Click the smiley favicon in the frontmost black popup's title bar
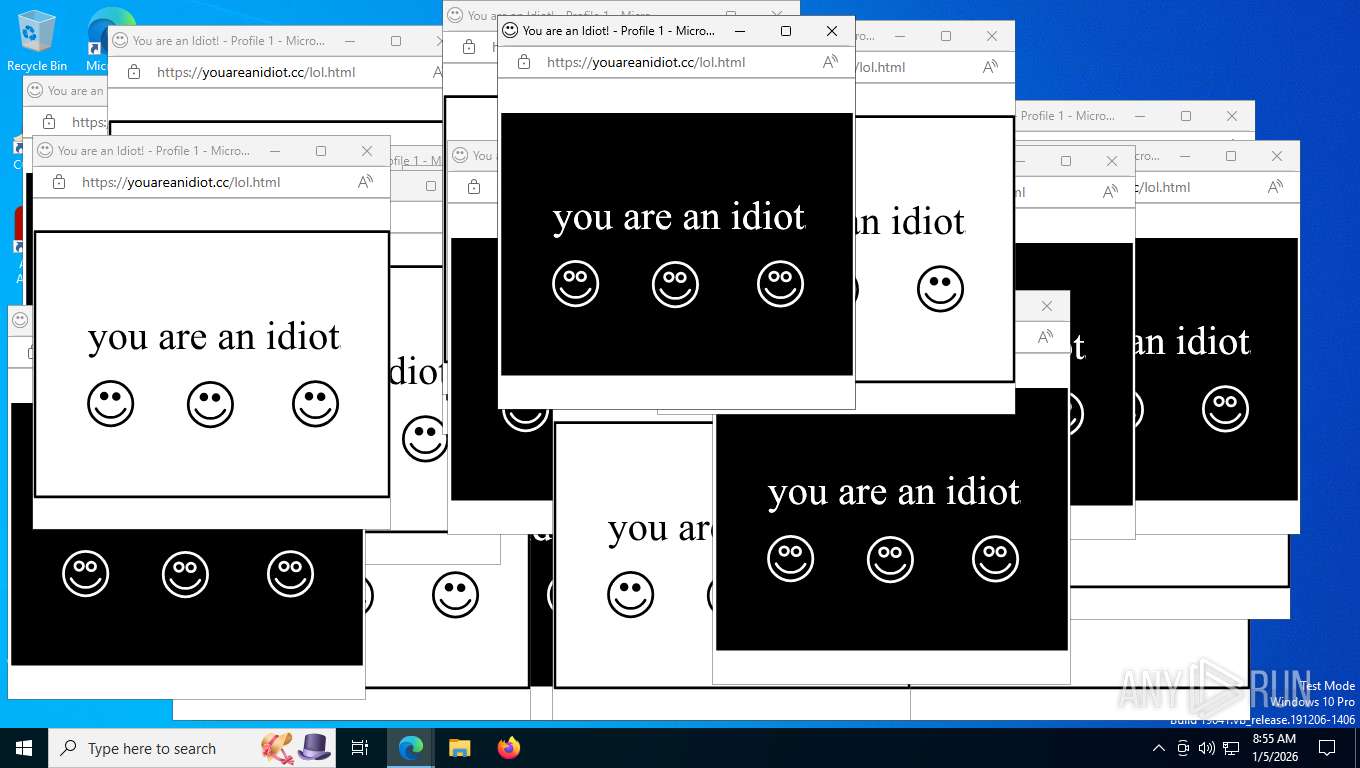 (x=510, y=31)
